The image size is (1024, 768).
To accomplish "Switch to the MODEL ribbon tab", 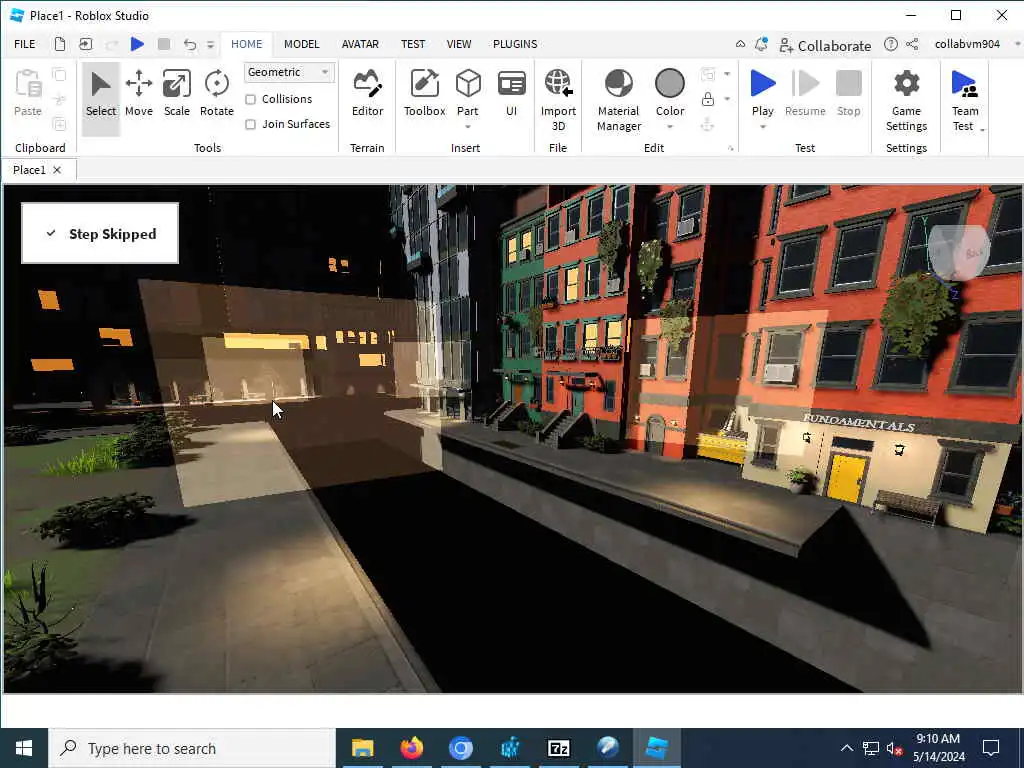I will click(301, 44).
